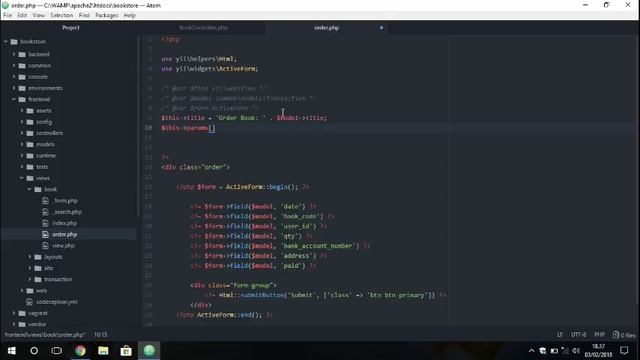Image resolution: width=640 pixels, height=360 pixels.
Task: Open the Windows Start menu
Action: [11, 351]
